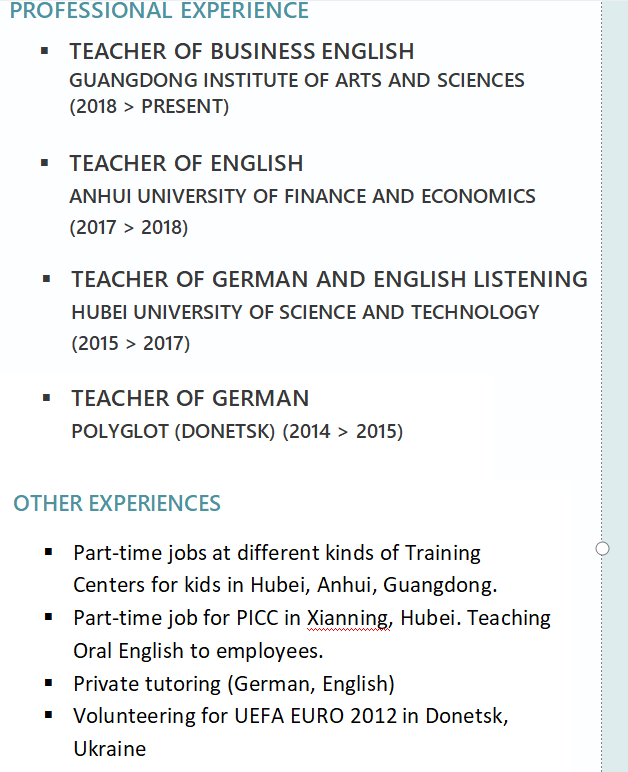
Task: Click the Private tutoring (German, English) bullet text
Action: (234, 684)
